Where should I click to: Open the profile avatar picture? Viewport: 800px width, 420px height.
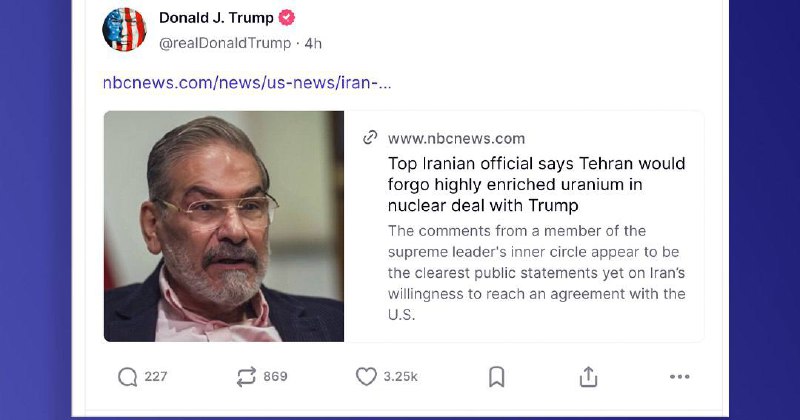[x=124, y=30]
